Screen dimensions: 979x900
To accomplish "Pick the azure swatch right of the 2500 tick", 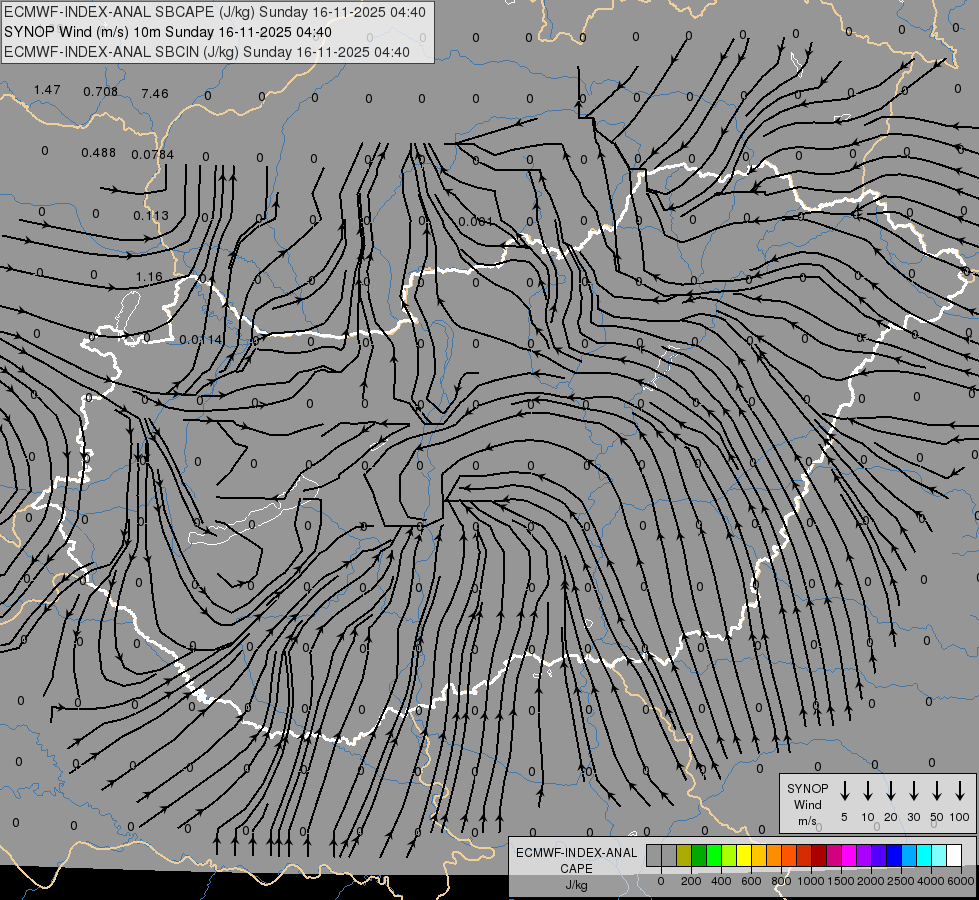I will 909,856.
